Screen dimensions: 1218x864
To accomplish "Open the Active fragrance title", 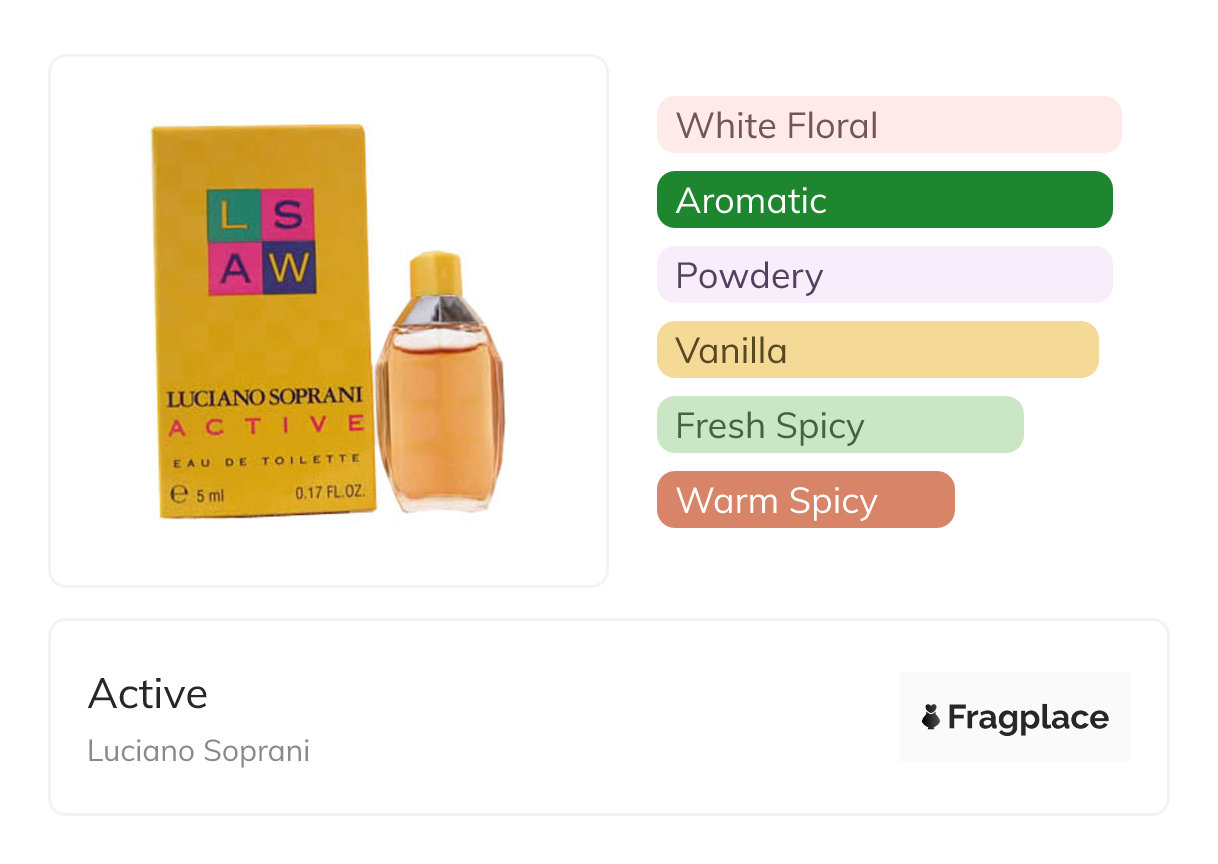I will point(148,694).
